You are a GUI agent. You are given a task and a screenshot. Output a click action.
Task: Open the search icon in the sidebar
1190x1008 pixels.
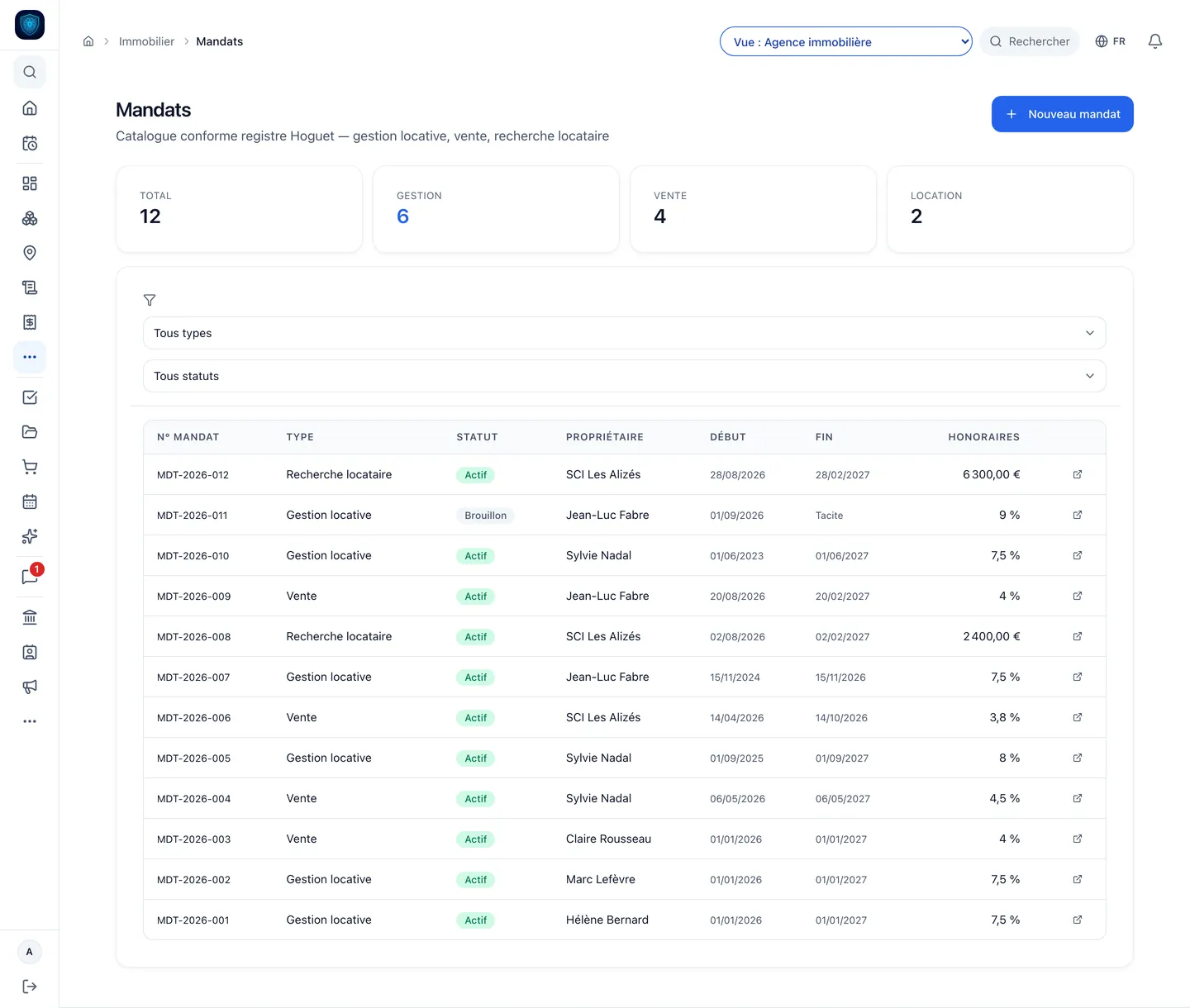point(30,72)
